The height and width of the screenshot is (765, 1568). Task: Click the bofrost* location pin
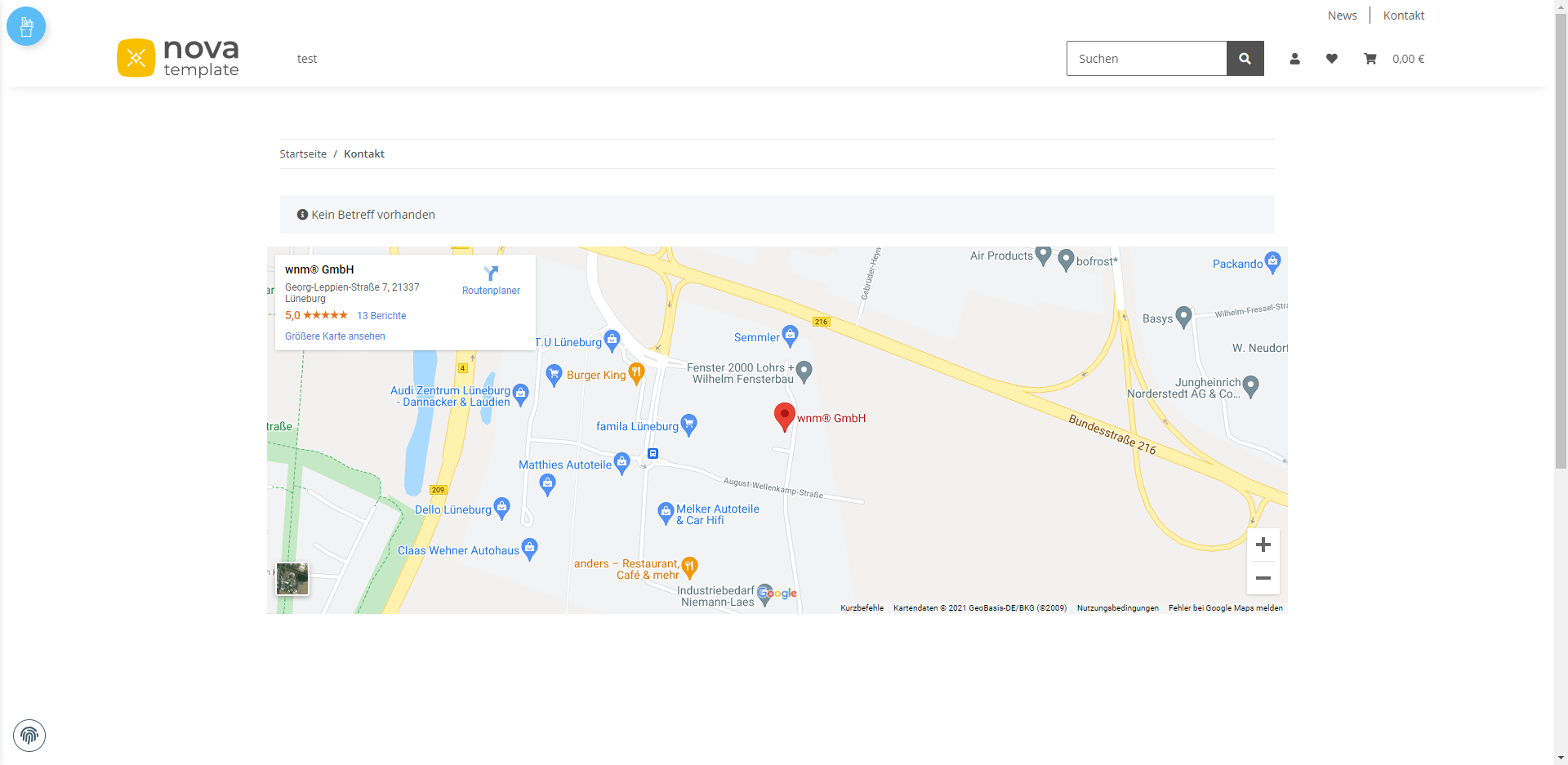click(1066, 260)
